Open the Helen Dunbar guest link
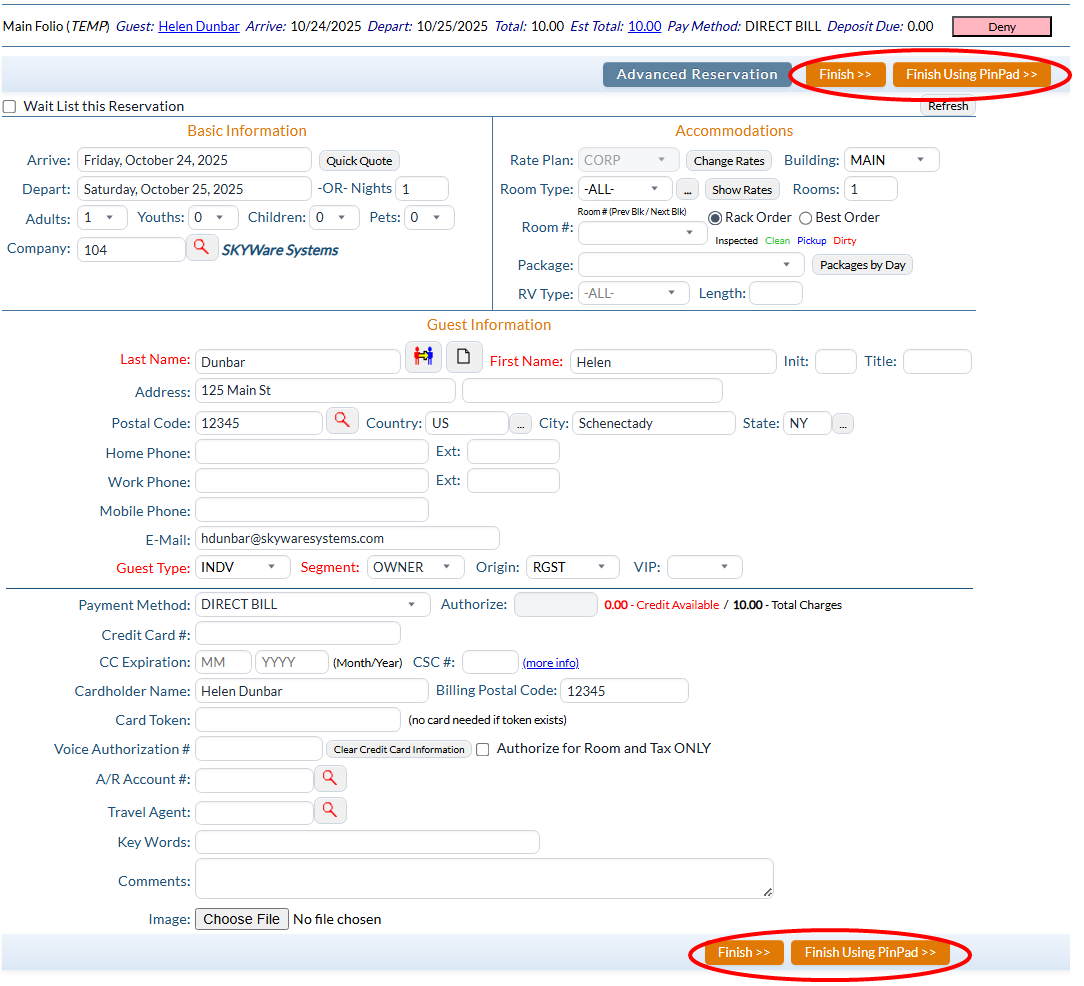Image resolution: width=1084 pixels, height=986 pixels. 199,27
